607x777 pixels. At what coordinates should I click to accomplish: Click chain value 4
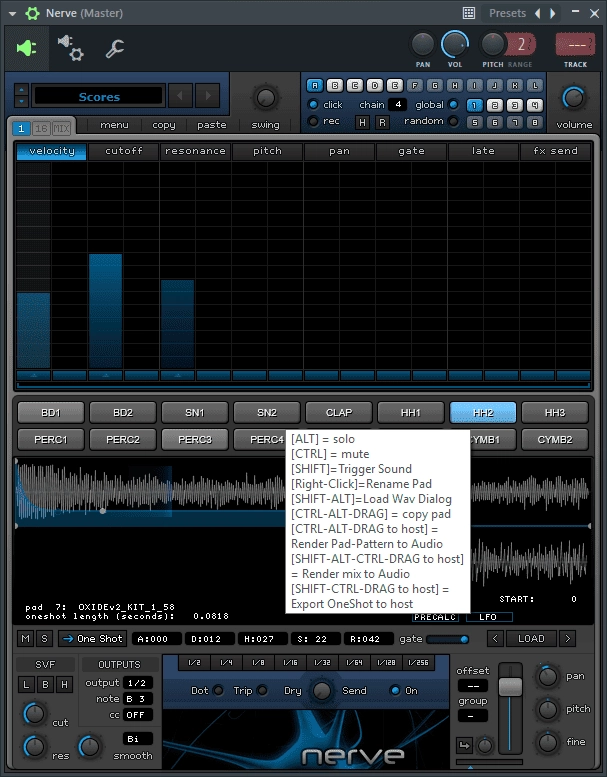click(398, 105)
